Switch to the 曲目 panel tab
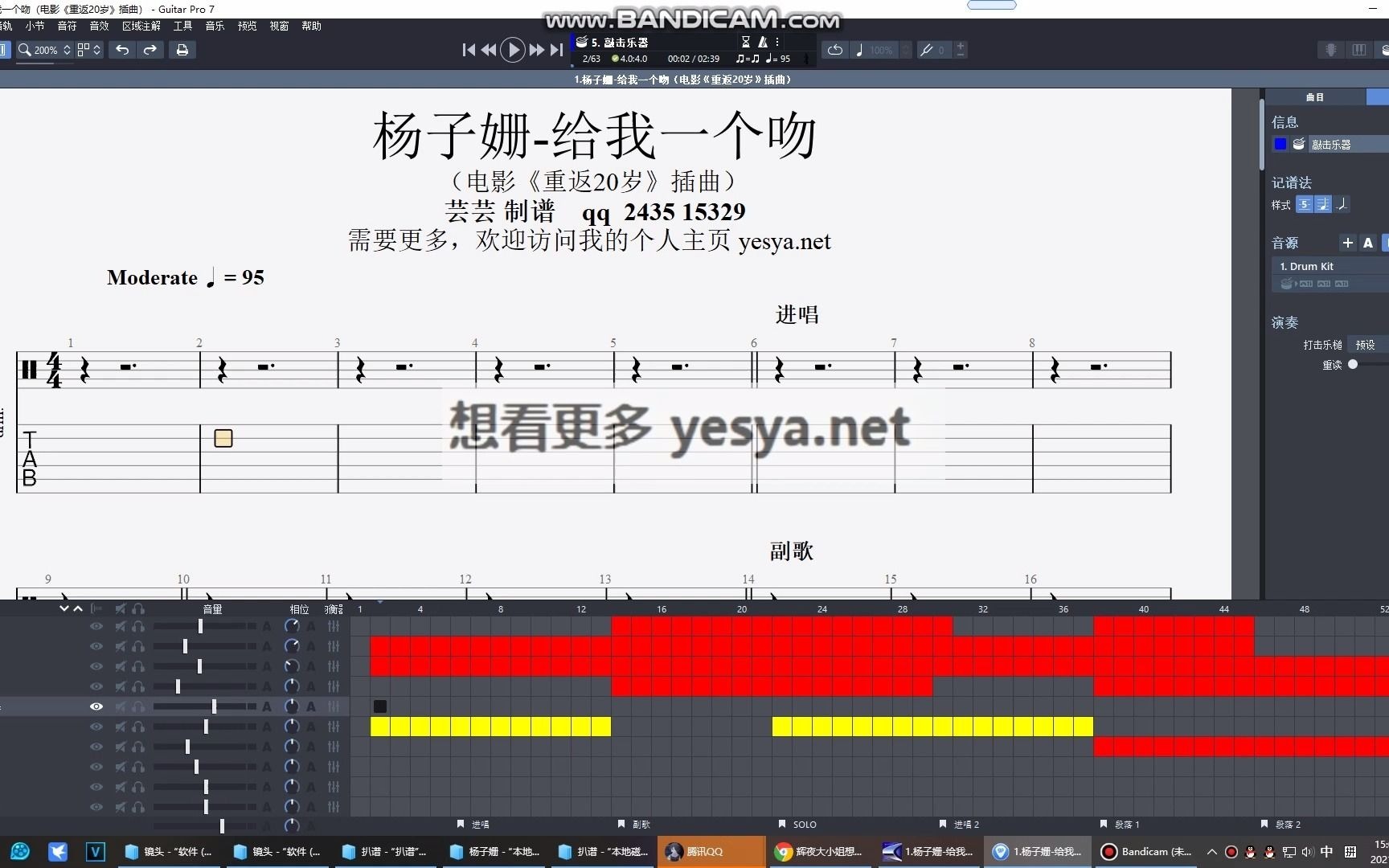 (1315, 97)
